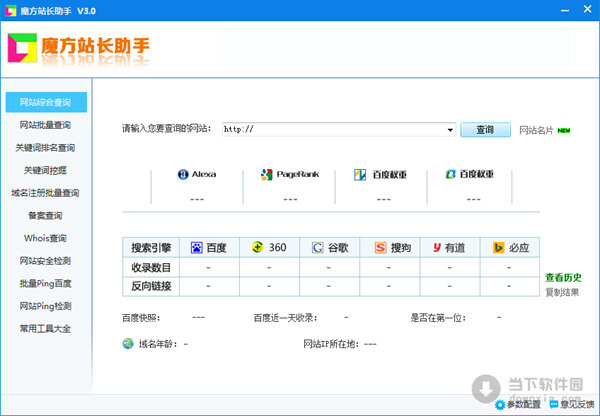Click the 360 search engine icon
This screenshot has width=600, height=416.
pos(258,247)
